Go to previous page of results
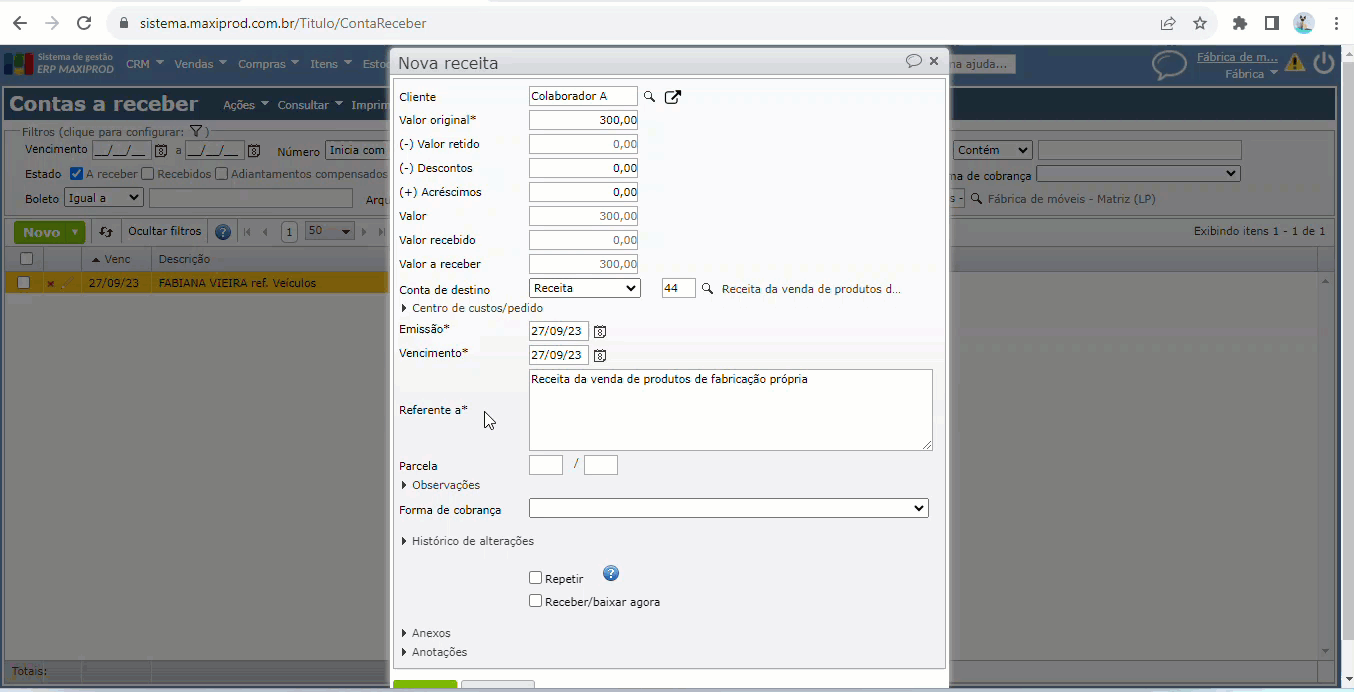This screenshot has height=692, width=1354. 266,232
